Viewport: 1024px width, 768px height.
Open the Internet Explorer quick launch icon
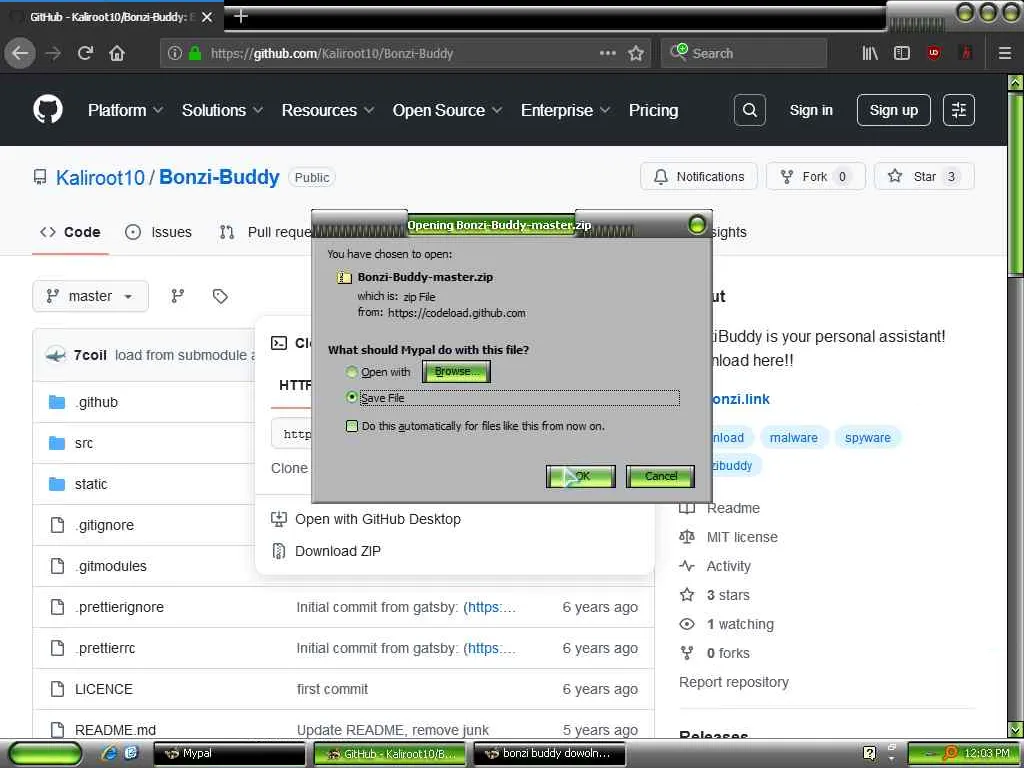(110, 753)
